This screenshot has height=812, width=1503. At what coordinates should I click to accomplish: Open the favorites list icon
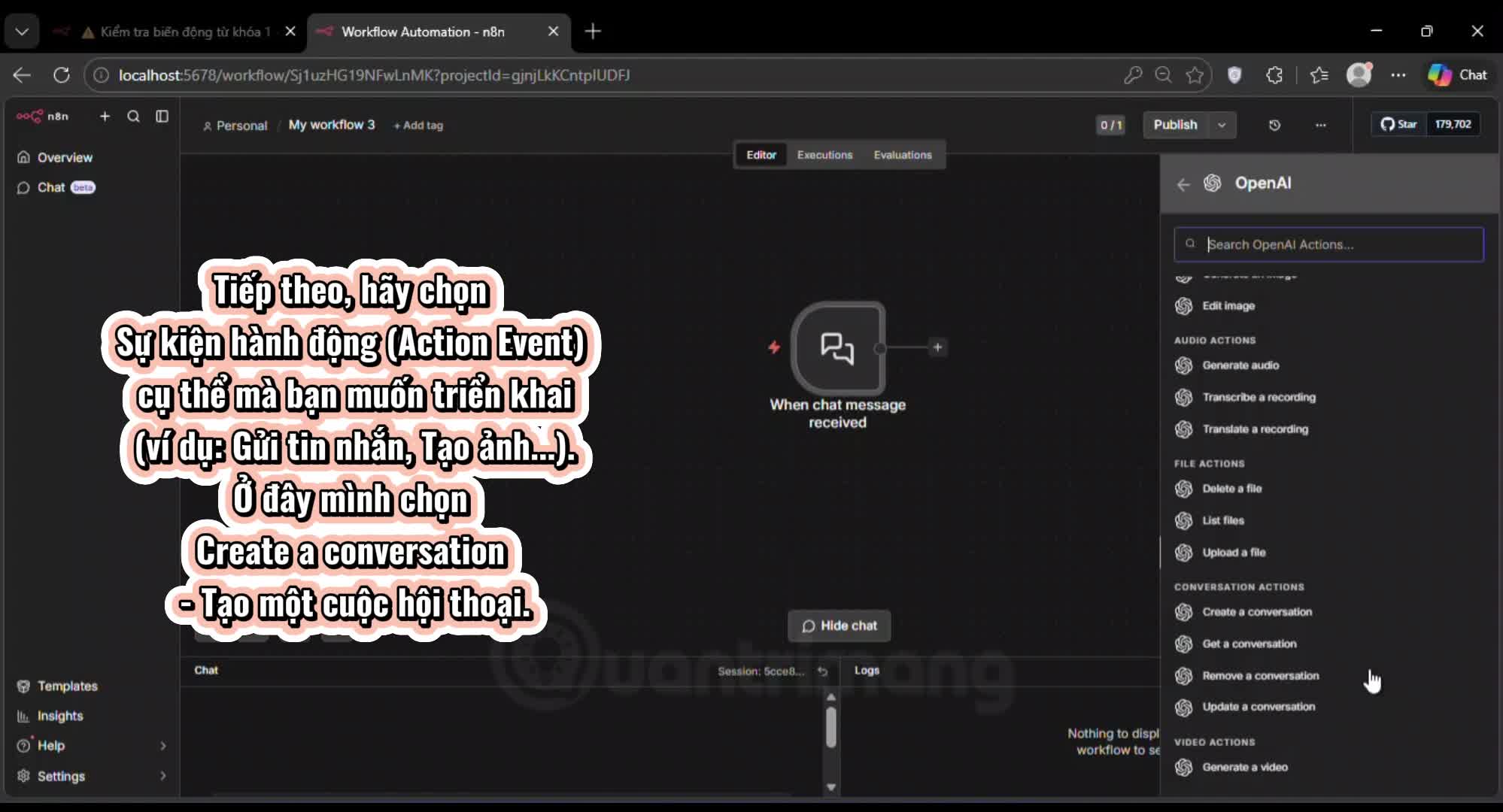tap(1319, 75)
